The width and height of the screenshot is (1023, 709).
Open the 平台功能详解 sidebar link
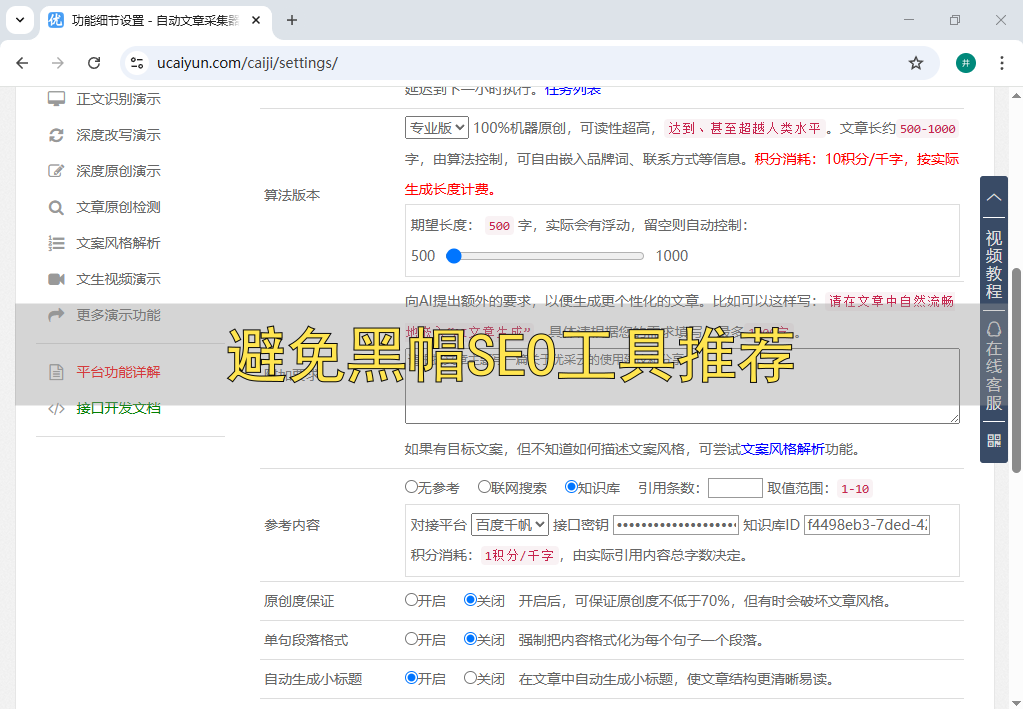coord(118,372)
